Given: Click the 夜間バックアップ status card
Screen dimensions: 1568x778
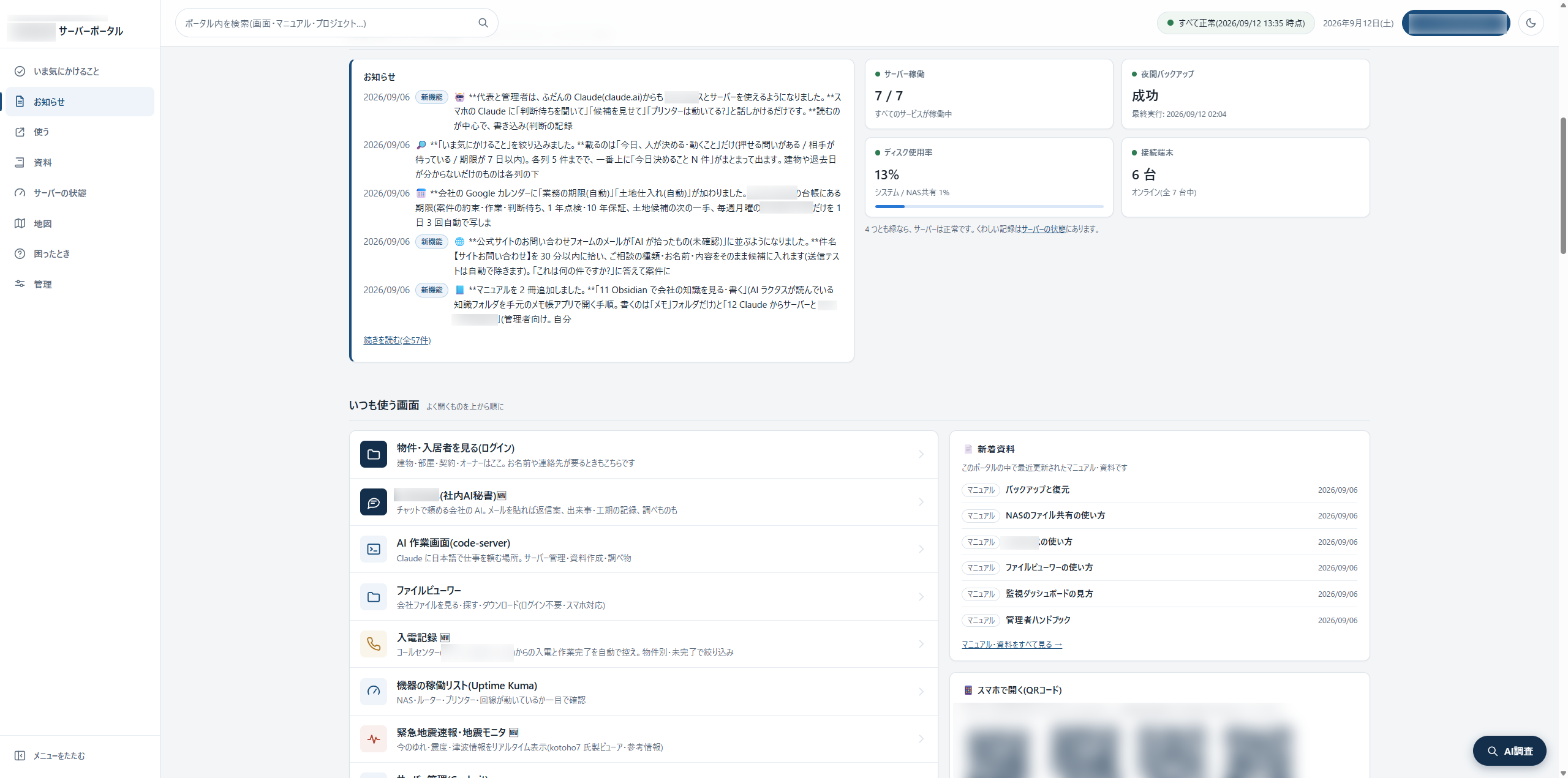Looking at the screenshot, I should 1245,94.
